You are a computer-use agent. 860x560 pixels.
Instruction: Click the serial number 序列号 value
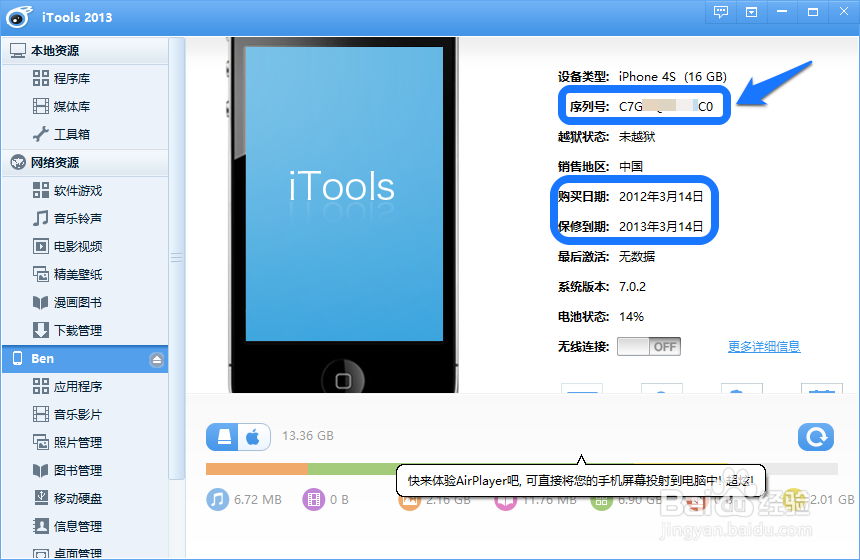666,106
